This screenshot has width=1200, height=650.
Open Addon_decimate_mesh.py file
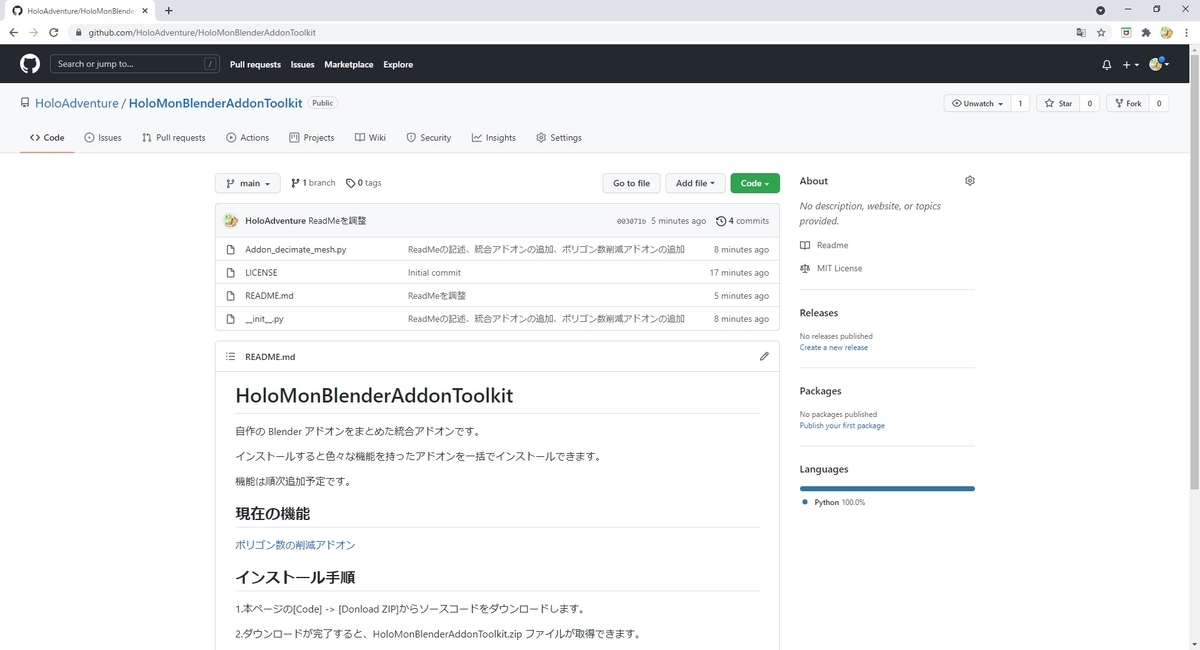296,249
